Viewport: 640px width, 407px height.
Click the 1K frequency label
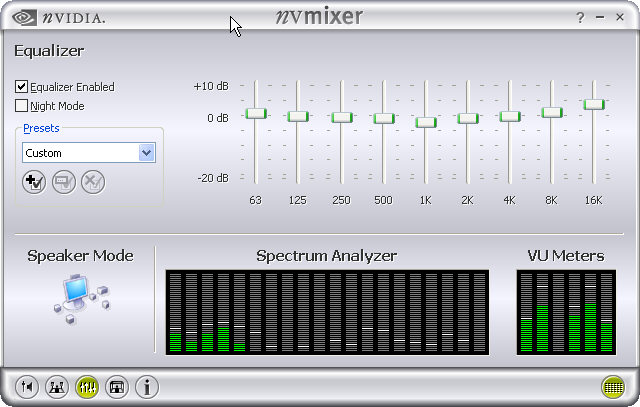click(x=425, y=200)
